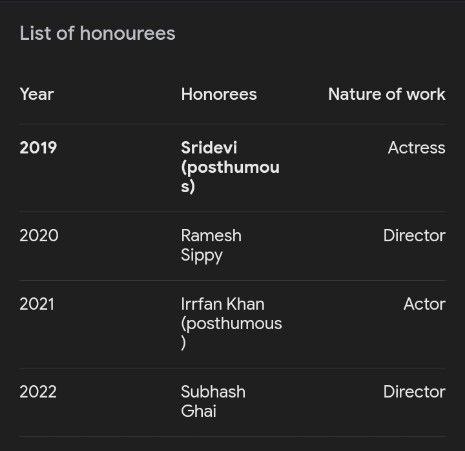The width and height of the screenshot is (465, 451).
Task: Click the 2020 year cell
Action: click(39, 235)
